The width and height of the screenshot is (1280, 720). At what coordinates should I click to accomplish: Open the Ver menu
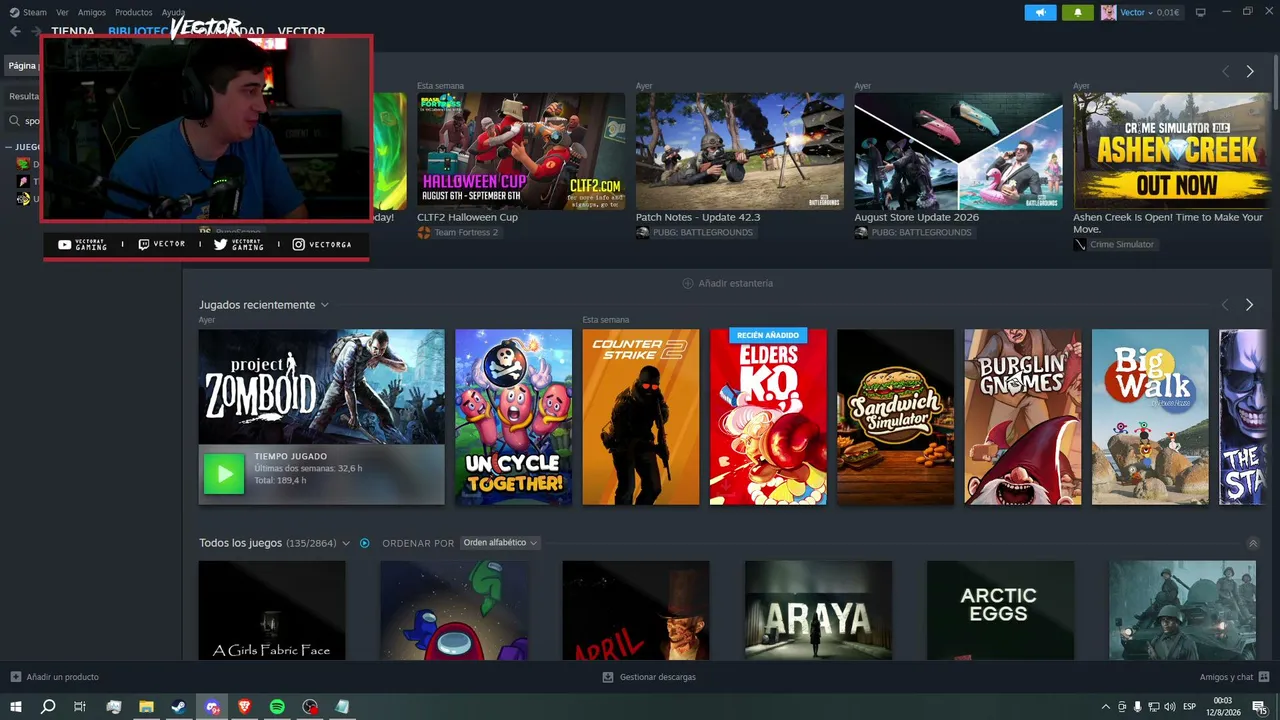point(63,13)
